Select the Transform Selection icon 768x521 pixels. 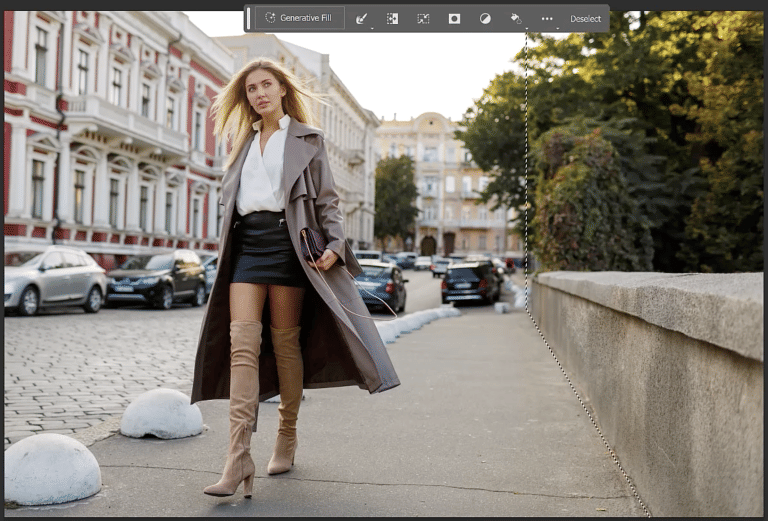[423, 18]
